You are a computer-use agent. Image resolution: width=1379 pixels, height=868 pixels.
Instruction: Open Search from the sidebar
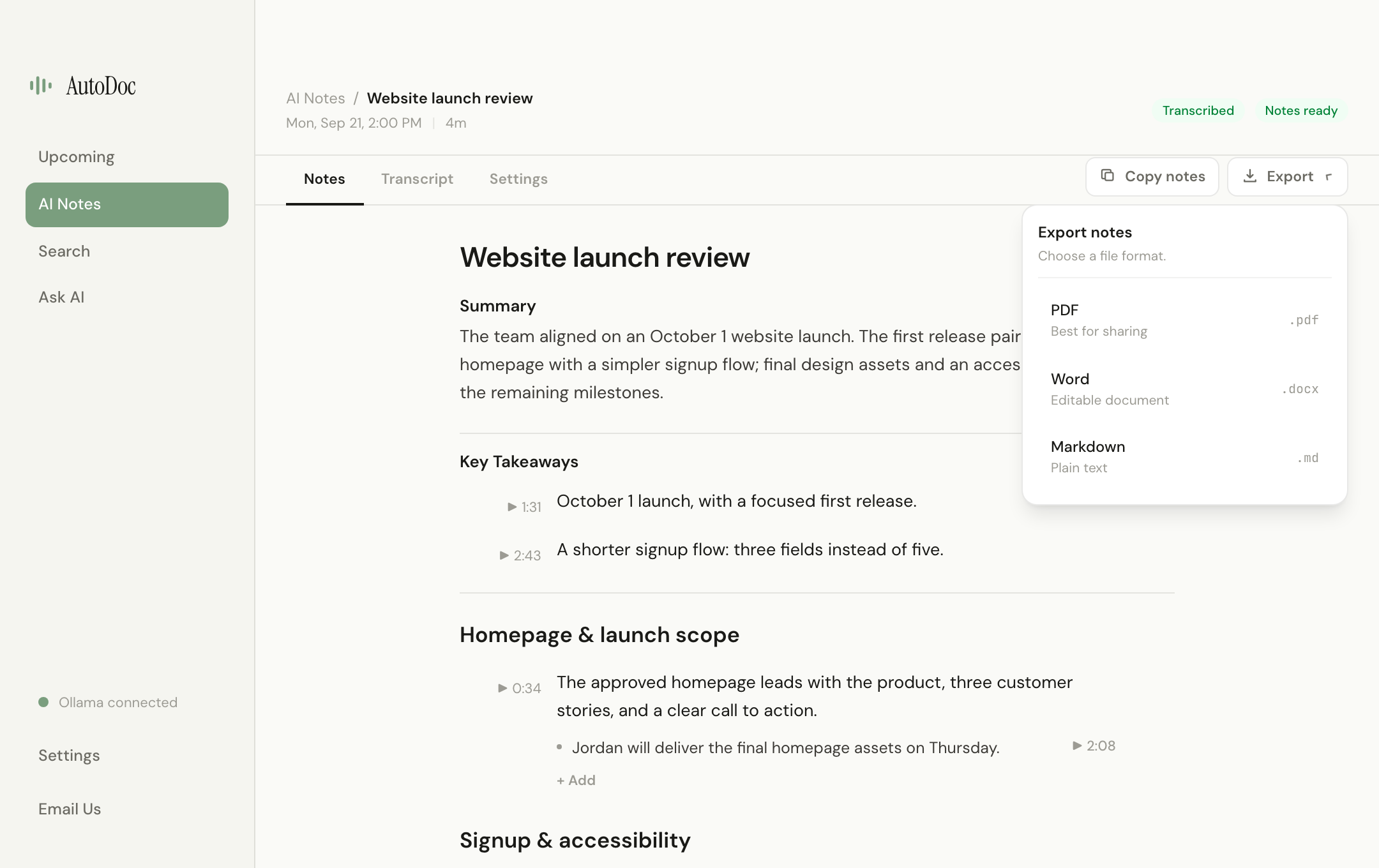[x=127, y=251]
